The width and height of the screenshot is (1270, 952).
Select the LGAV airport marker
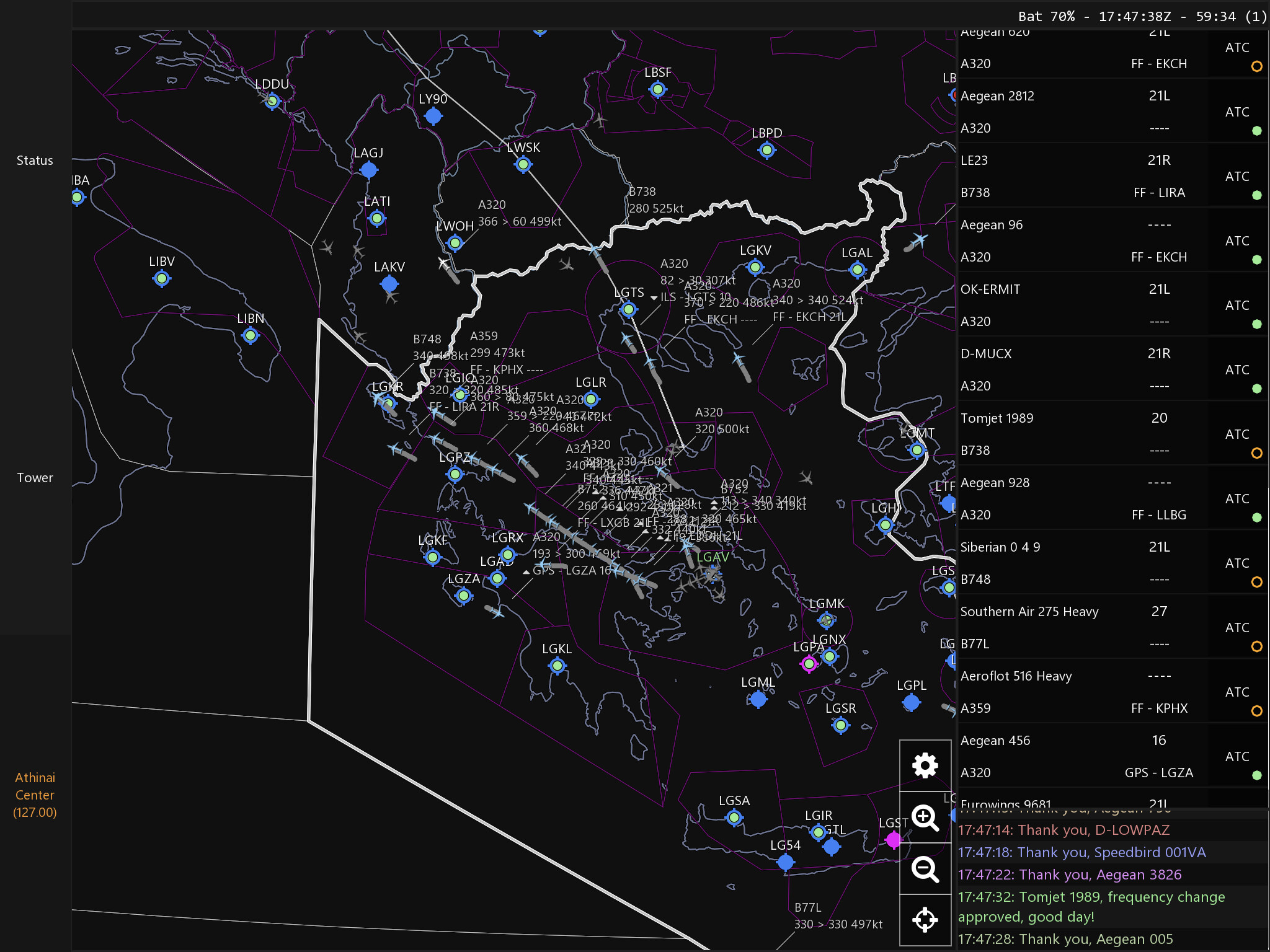tap(713, 573)
